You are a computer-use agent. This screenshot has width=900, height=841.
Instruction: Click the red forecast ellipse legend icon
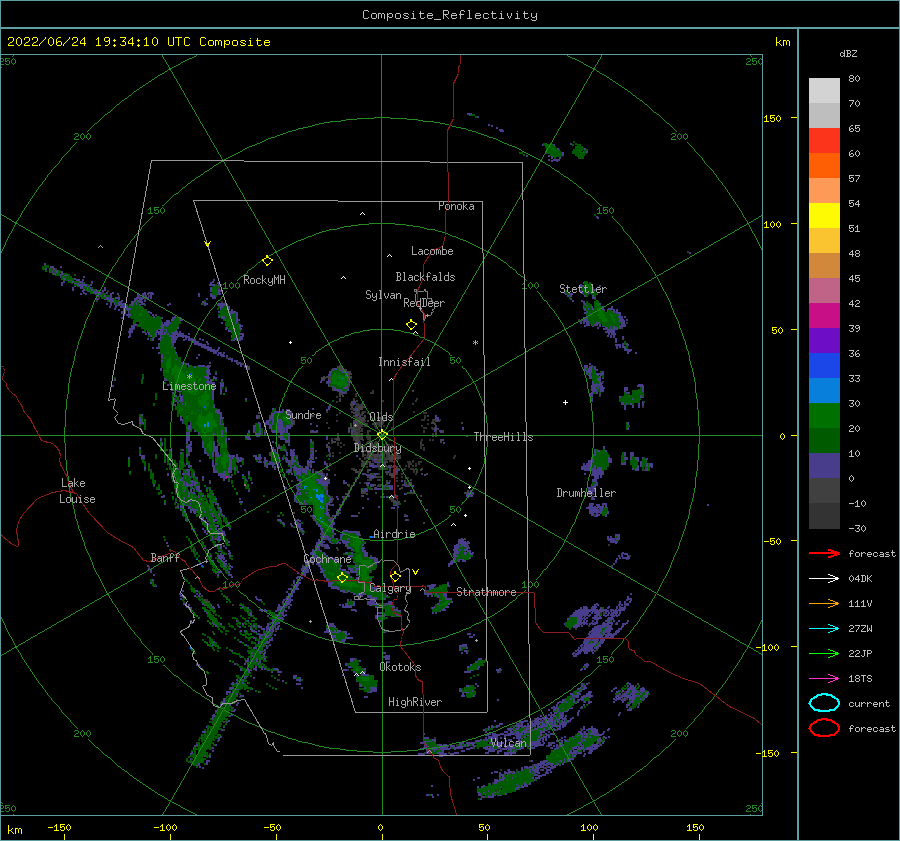point(824,728)
